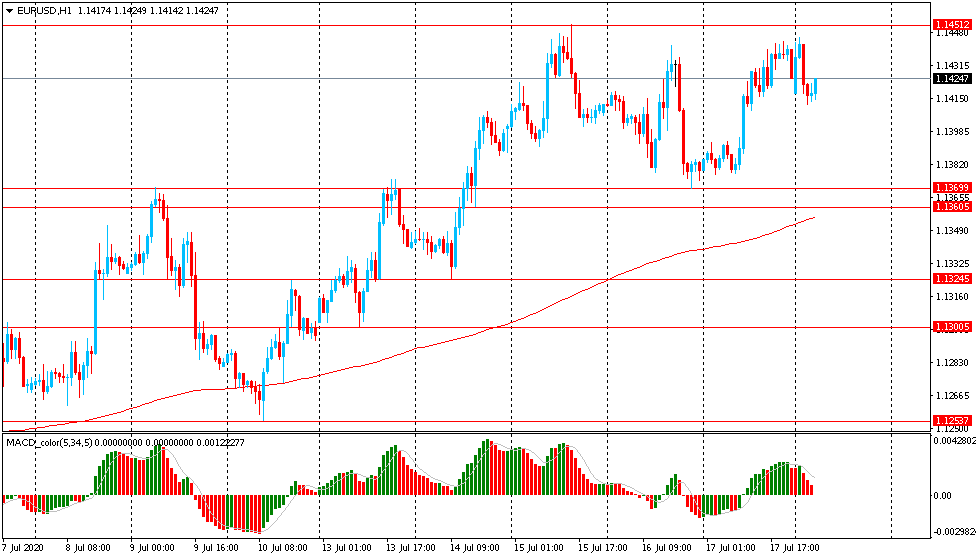Select the red 1.13605 price level label

coord(952,207)
